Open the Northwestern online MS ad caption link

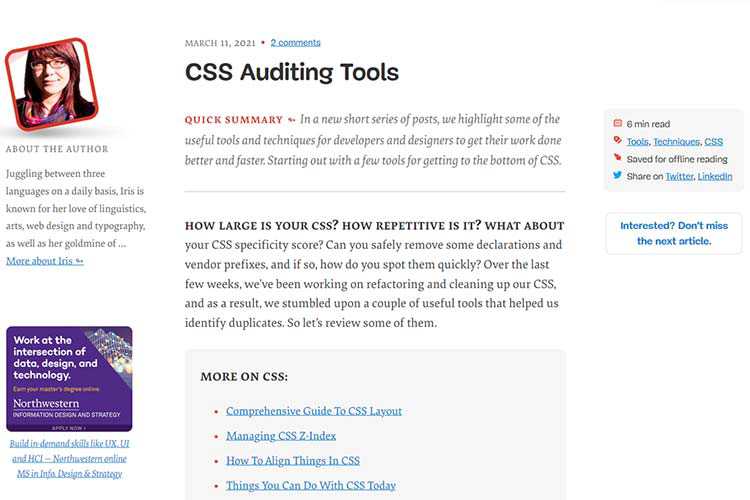tap(69, 459)
